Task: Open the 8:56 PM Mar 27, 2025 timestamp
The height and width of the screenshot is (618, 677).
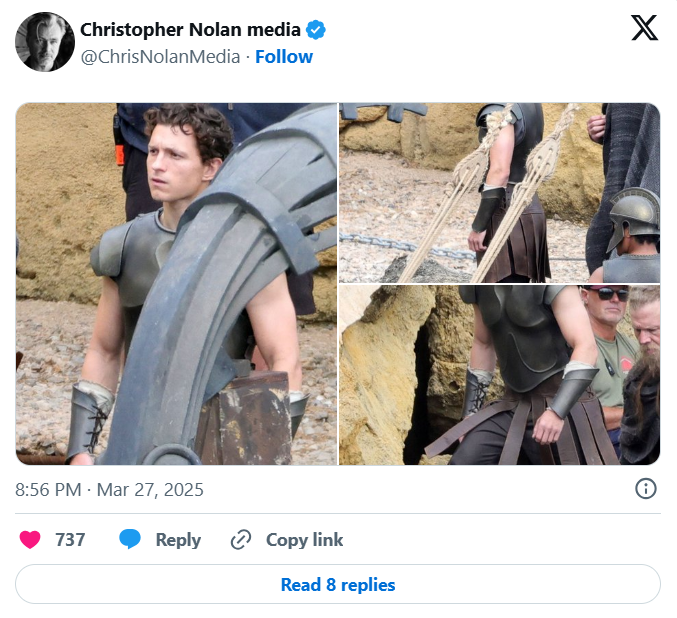Action: pyautogui.click(x=110, y=490)
